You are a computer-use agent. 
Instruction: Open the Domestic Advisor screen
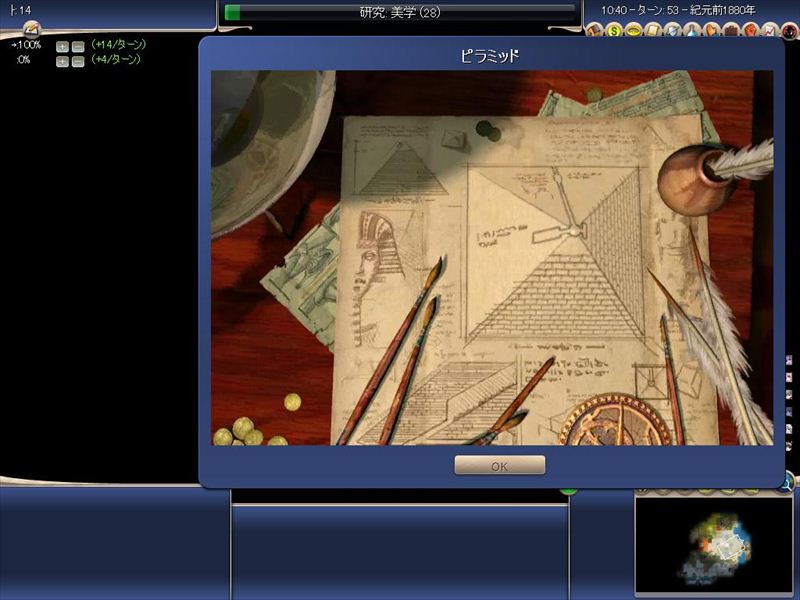597,30
